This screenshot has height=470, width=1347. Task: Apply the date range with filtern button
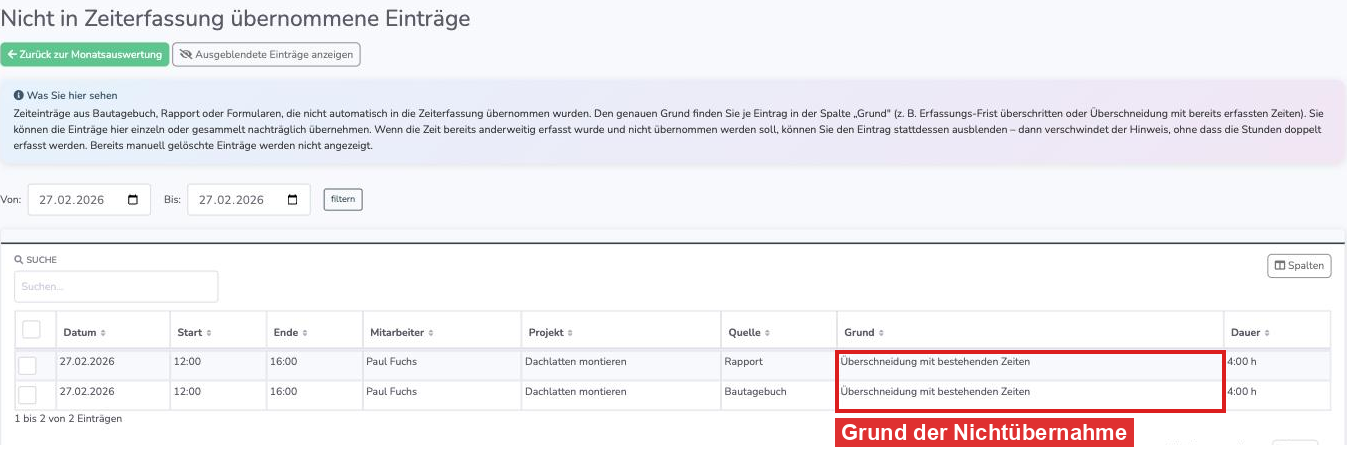[x=343, y=199]
